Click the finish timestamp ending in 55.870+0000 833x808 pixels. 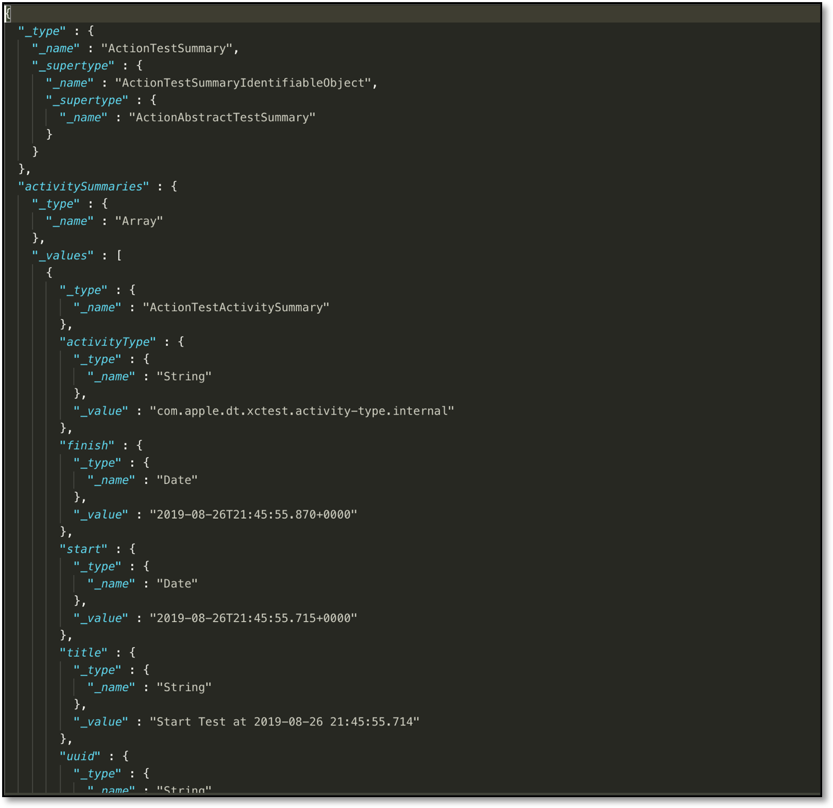tap(253, 514)
